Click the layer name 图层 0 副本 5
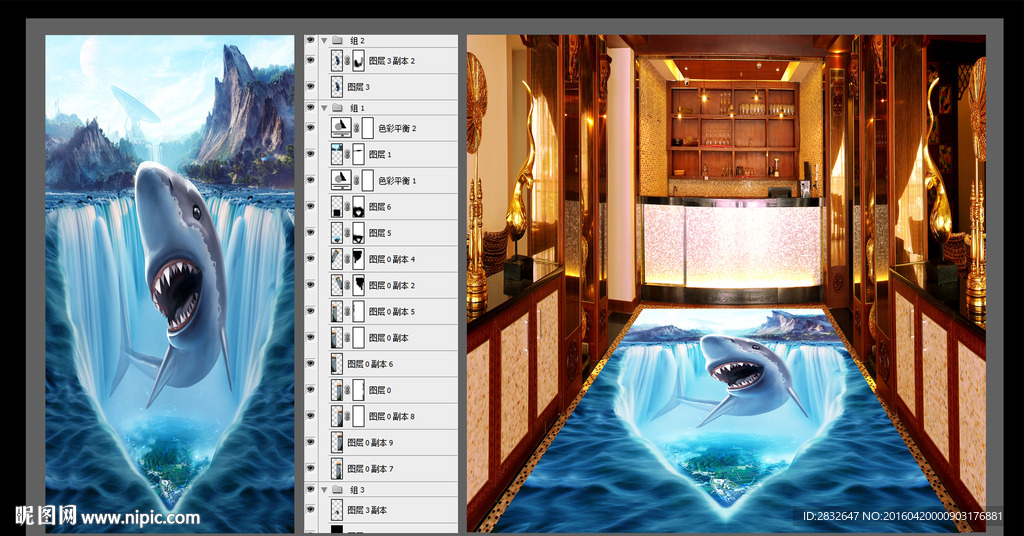 (392, 311)
